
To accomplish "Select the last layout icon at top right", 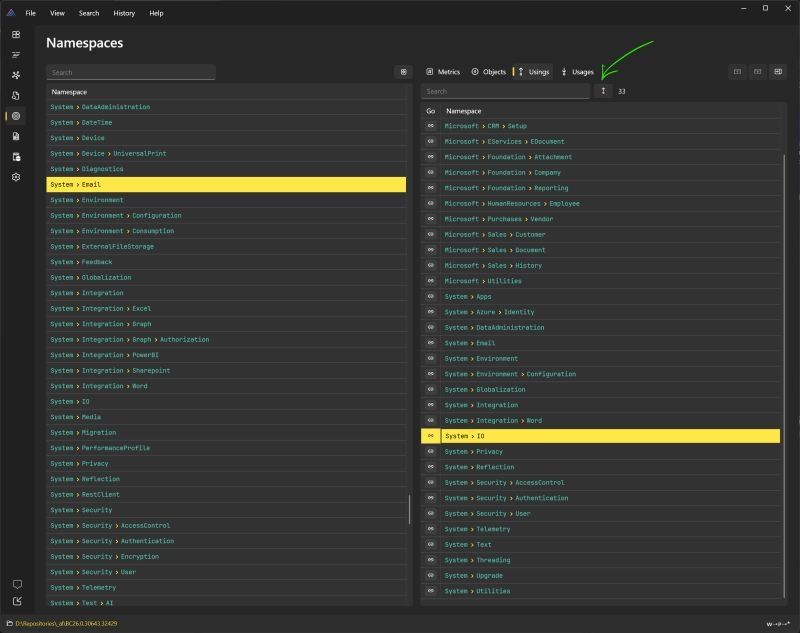I will 778,72.
